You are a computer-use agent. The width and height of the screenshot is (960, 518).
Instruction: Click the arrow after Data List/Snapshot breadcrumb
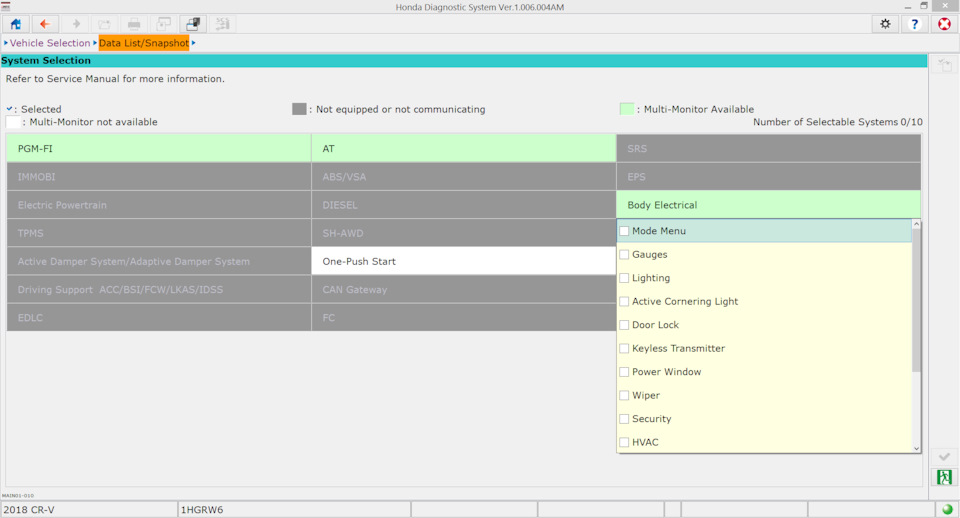coord(193,43)
